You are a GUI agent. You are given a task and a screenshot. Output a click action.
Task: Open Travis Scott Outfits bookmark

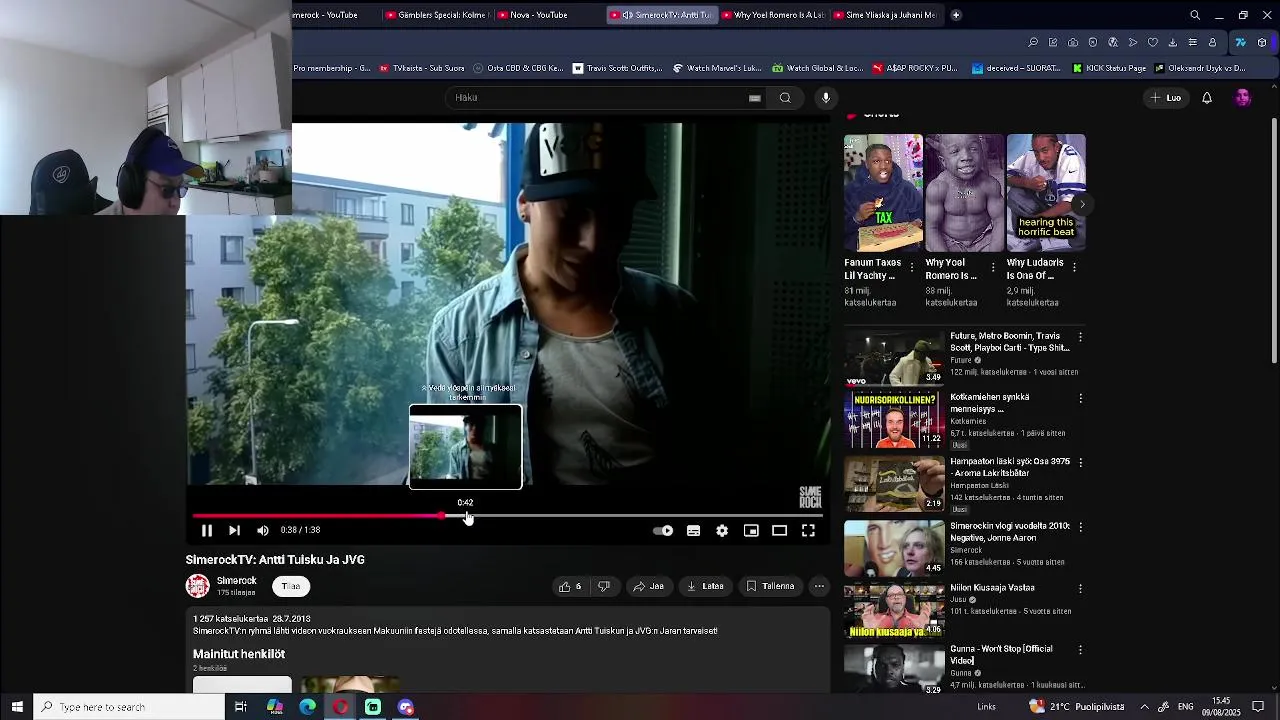click(617, 68)
